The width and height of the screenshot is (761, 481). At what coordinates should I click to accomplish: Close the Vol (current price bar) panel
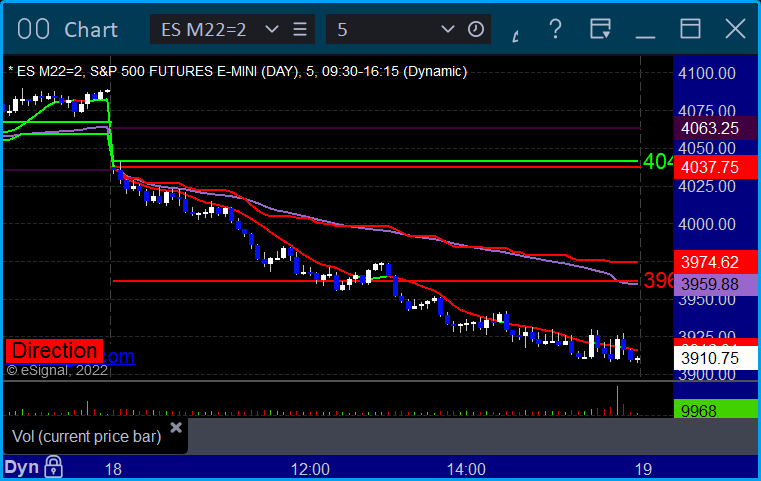176,428
